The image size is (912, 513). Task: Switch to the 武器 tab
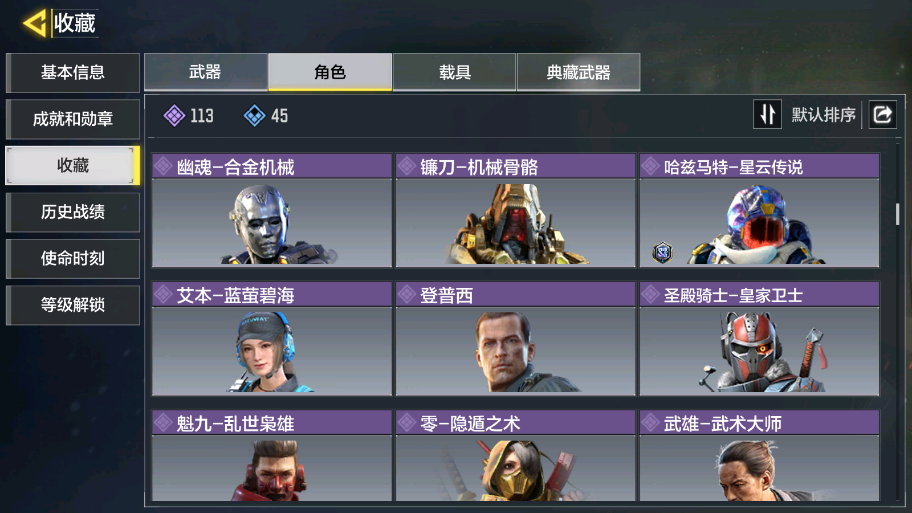pos(206,72)
